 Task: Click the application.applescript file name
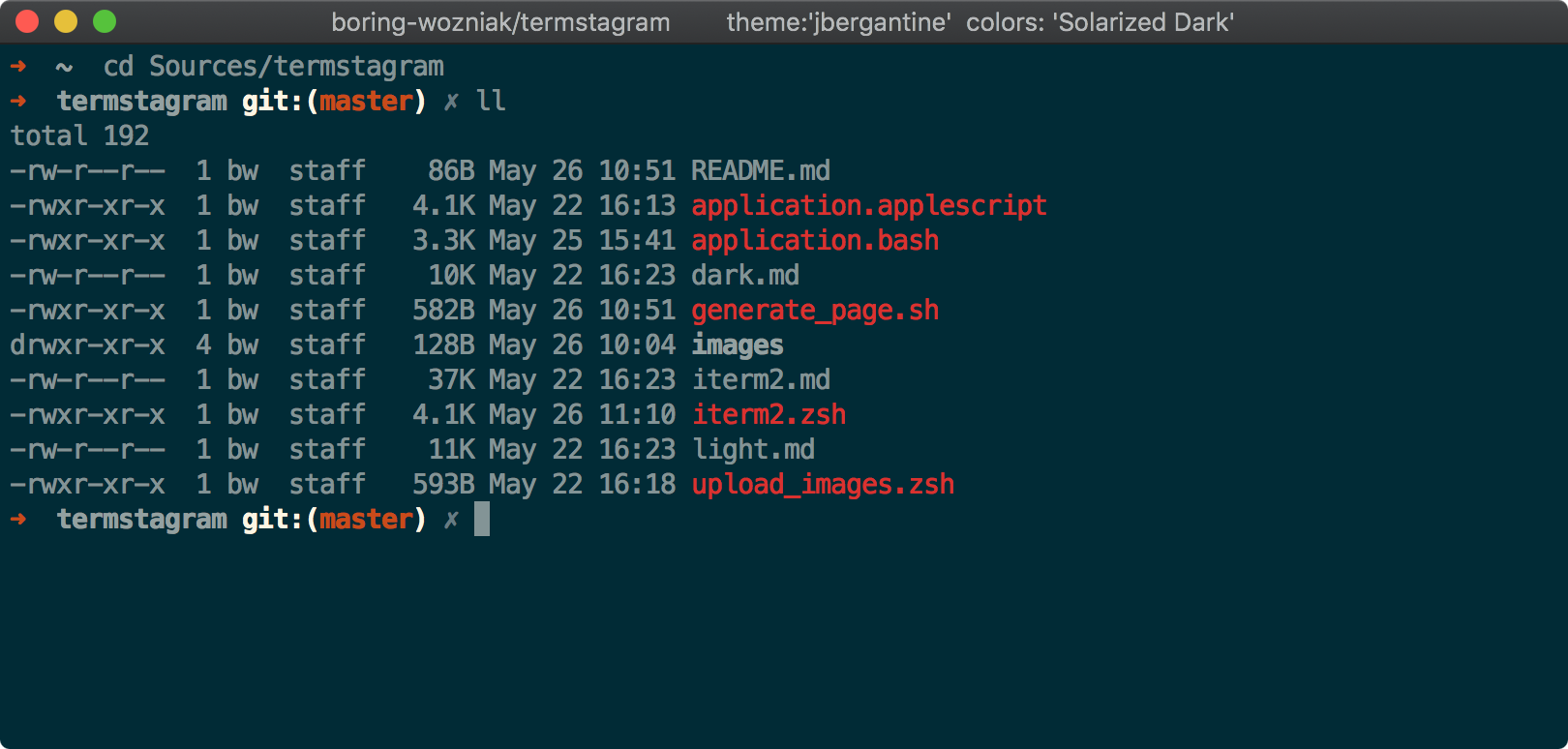[869, 206]
